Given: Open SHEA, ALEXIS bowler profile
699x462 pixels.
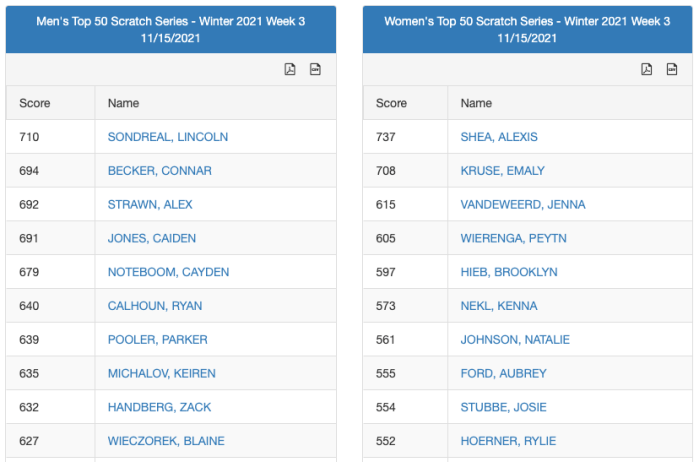Looking at the screenshot, I should point(499,137).
